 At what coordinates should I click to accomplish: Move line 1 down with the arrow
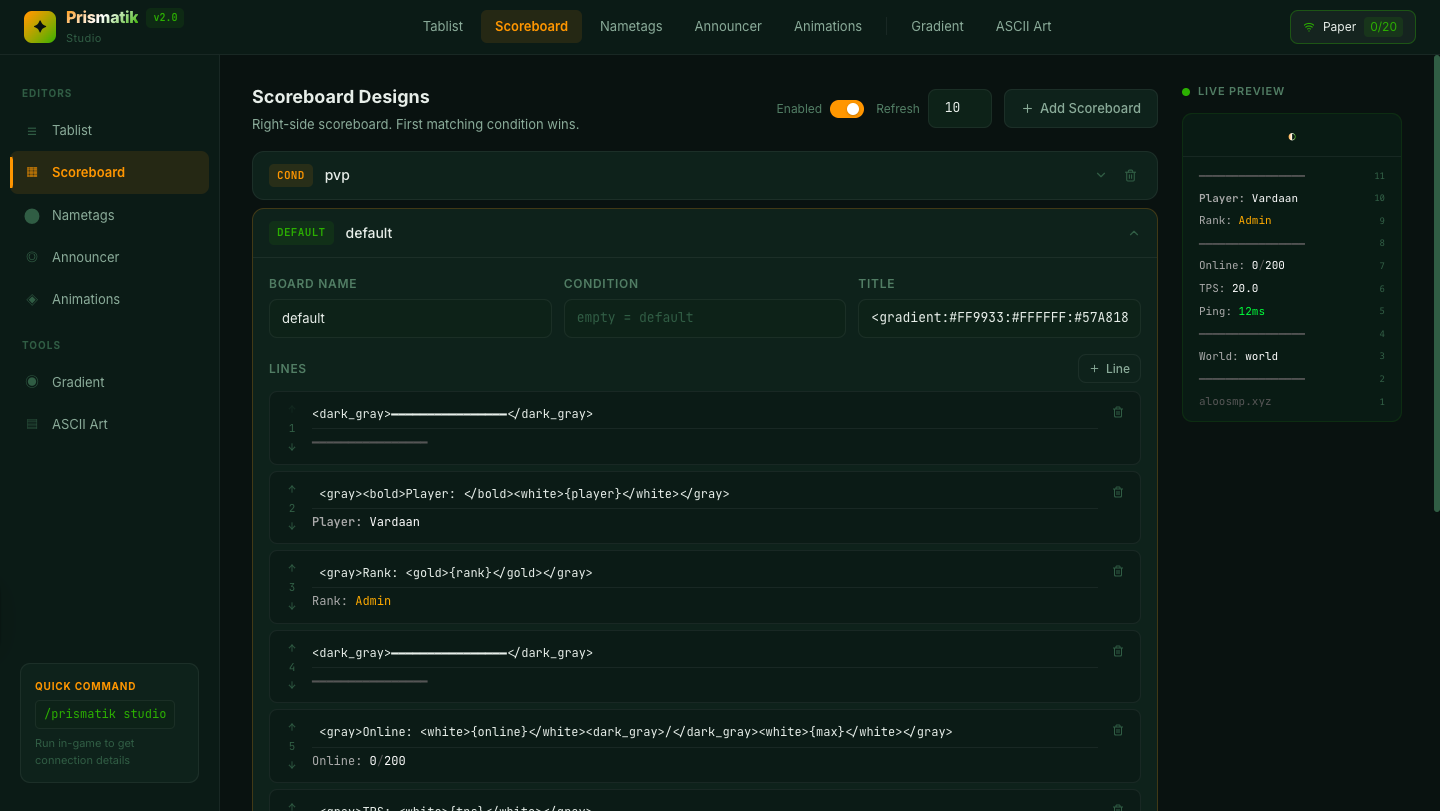click(x=292, y=447)
